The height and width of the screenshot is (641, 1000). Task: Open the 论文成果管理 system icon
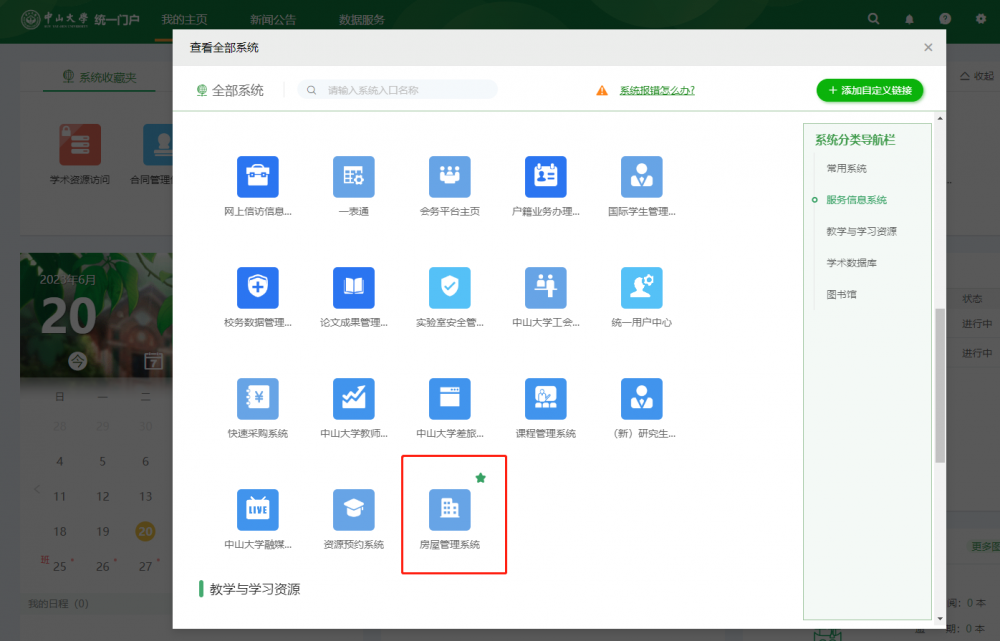(353, 288)
